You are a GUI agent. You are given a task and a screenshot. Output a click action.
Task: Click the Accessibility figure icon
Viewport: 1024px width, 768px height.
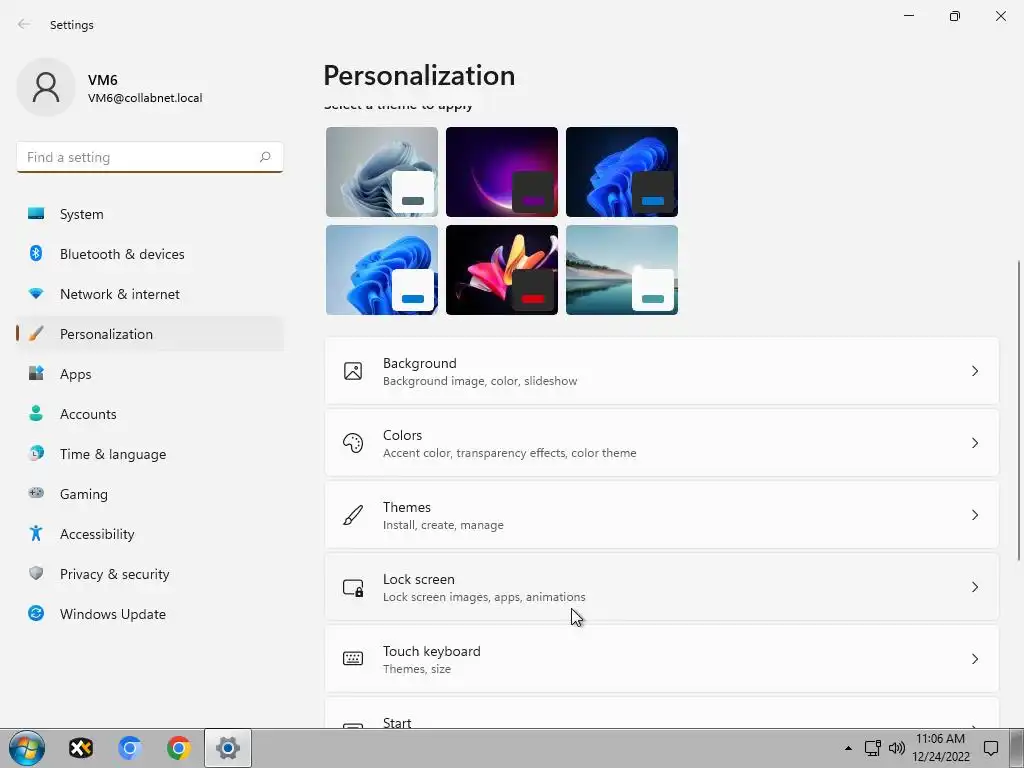click(x=36, y=534)
